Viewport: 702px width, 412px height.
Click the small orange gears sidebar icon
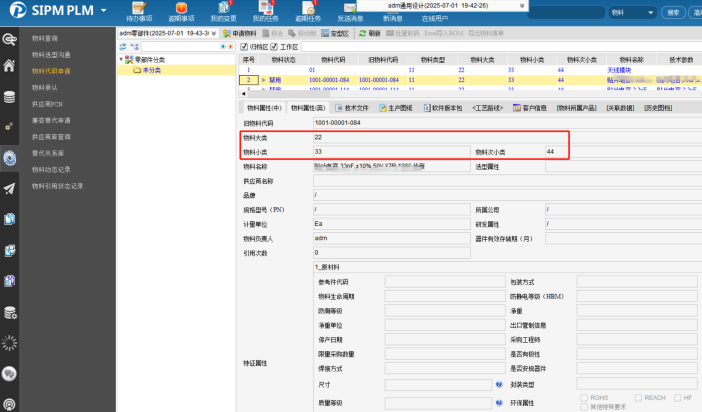[x=9, y=127]
